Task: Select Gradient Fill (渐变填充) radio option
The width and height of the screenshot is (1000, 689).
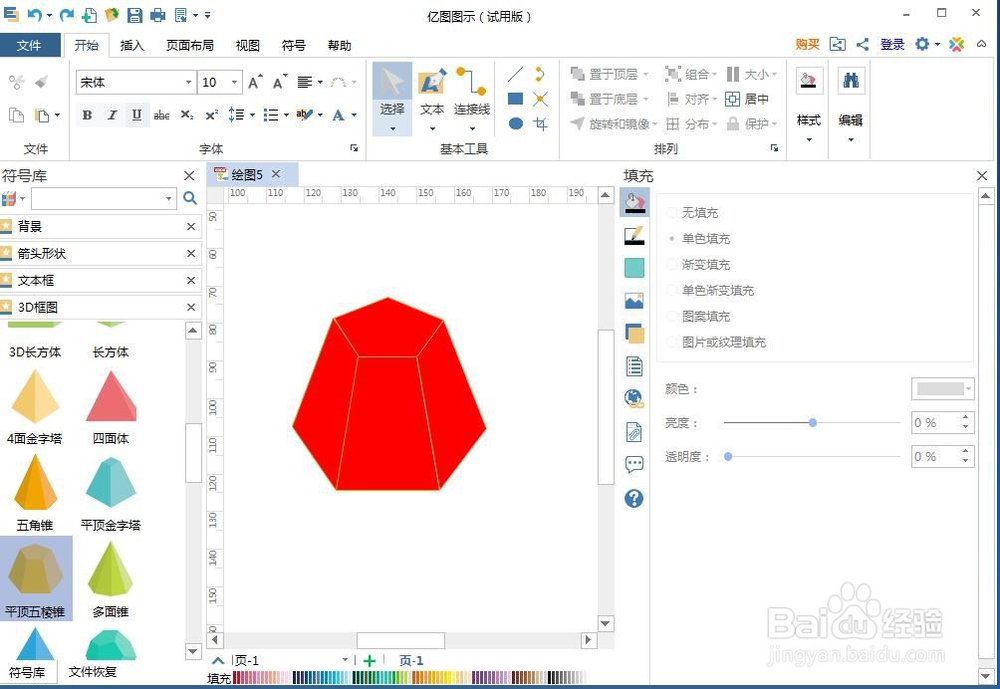Action: (x=698, y=264)
